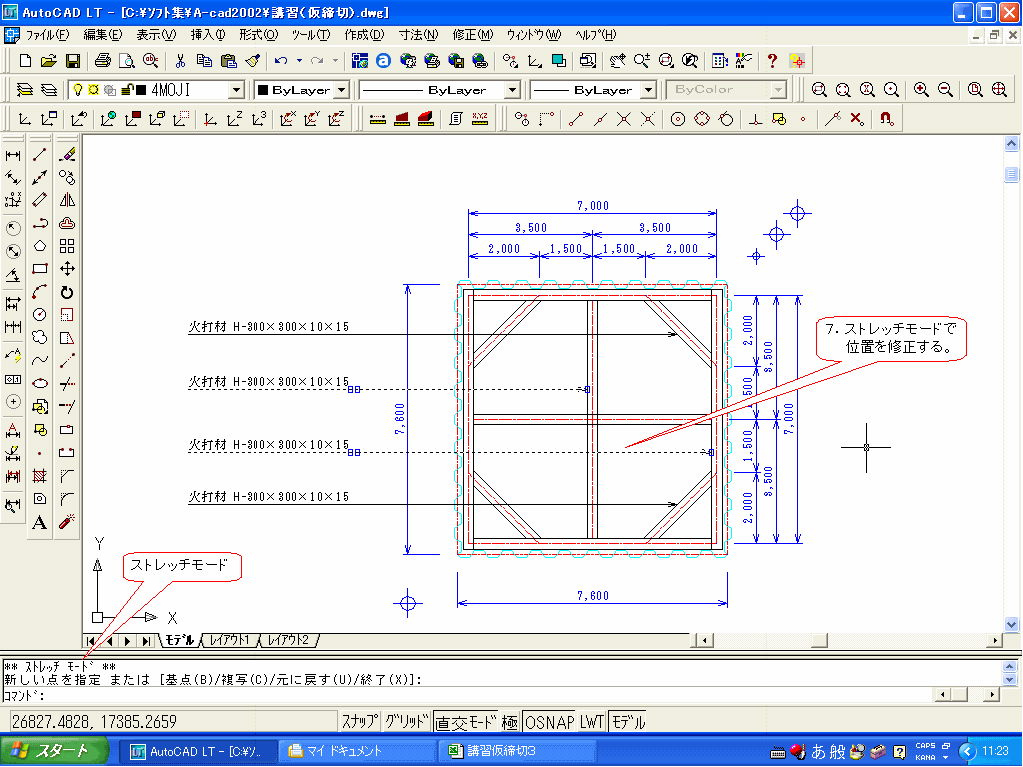Select Snap to Center object snap
The image size is (1023, 767).
point(678,119)
